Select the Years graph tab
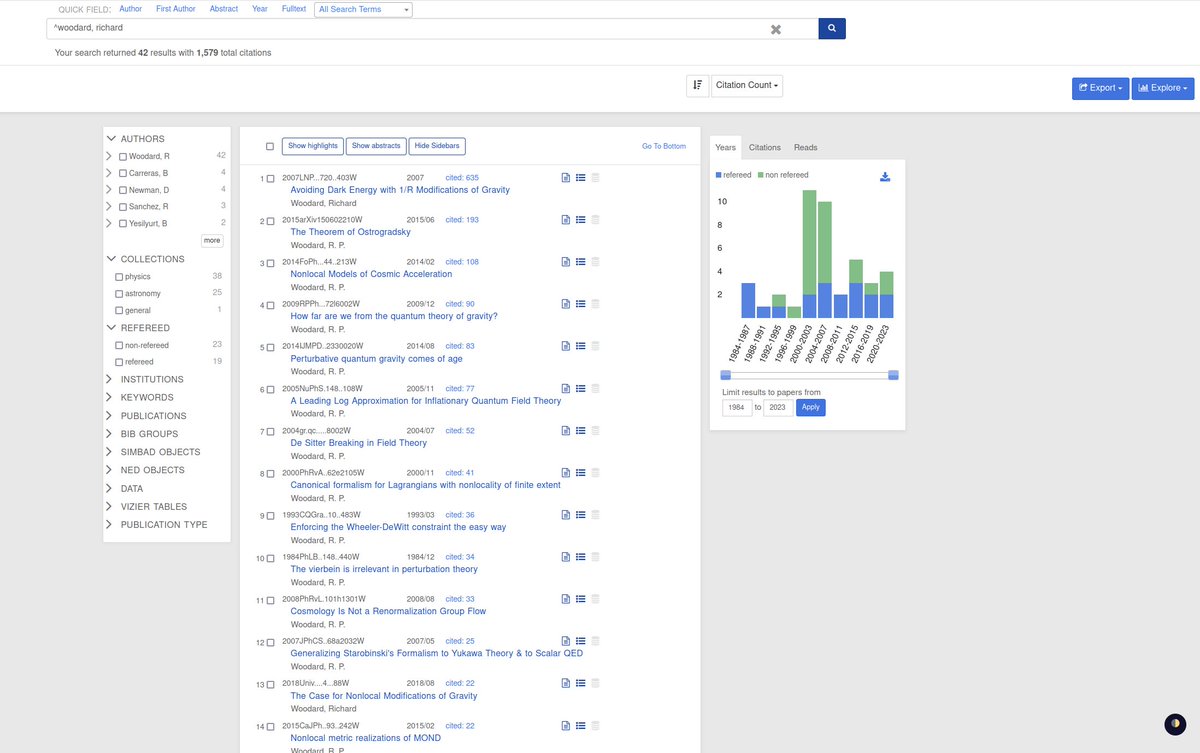This screenshot has width=1200, height=753. [x=726, y=147]
